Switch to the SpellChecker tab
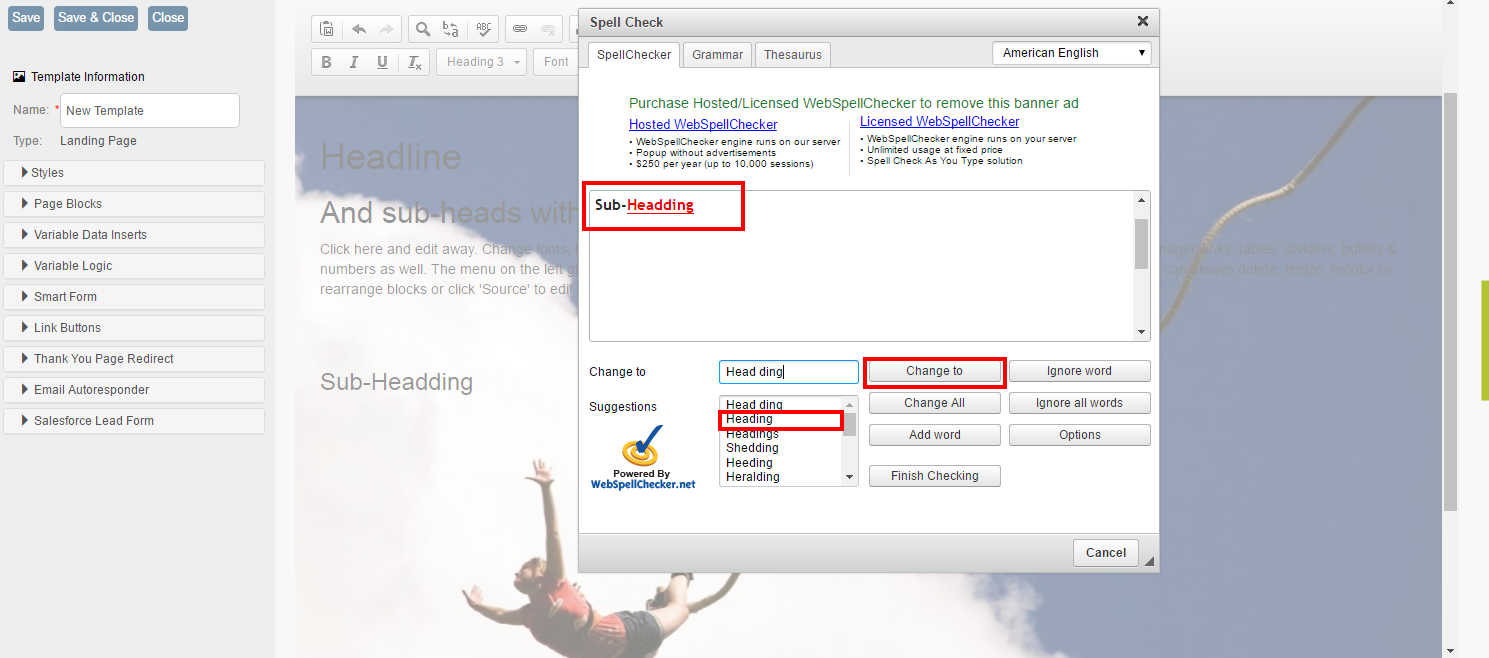This screenshot has width=1489, height=658. click(x=634, y=55)
